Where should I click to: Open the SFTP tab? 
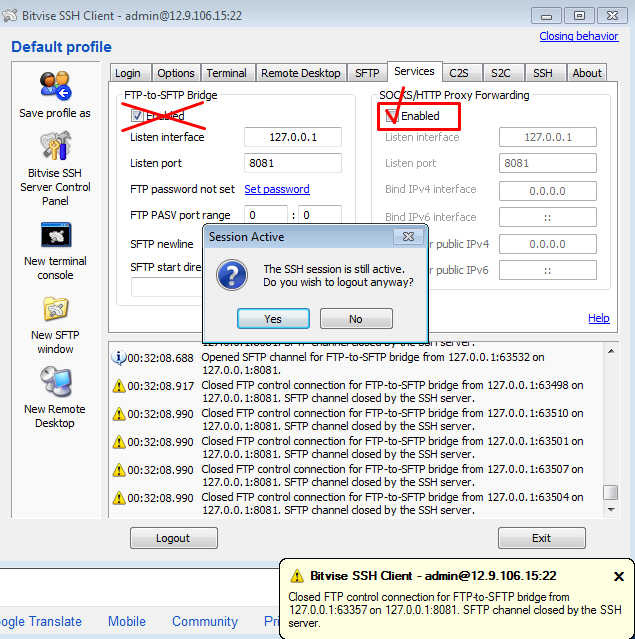coord(367,73)
